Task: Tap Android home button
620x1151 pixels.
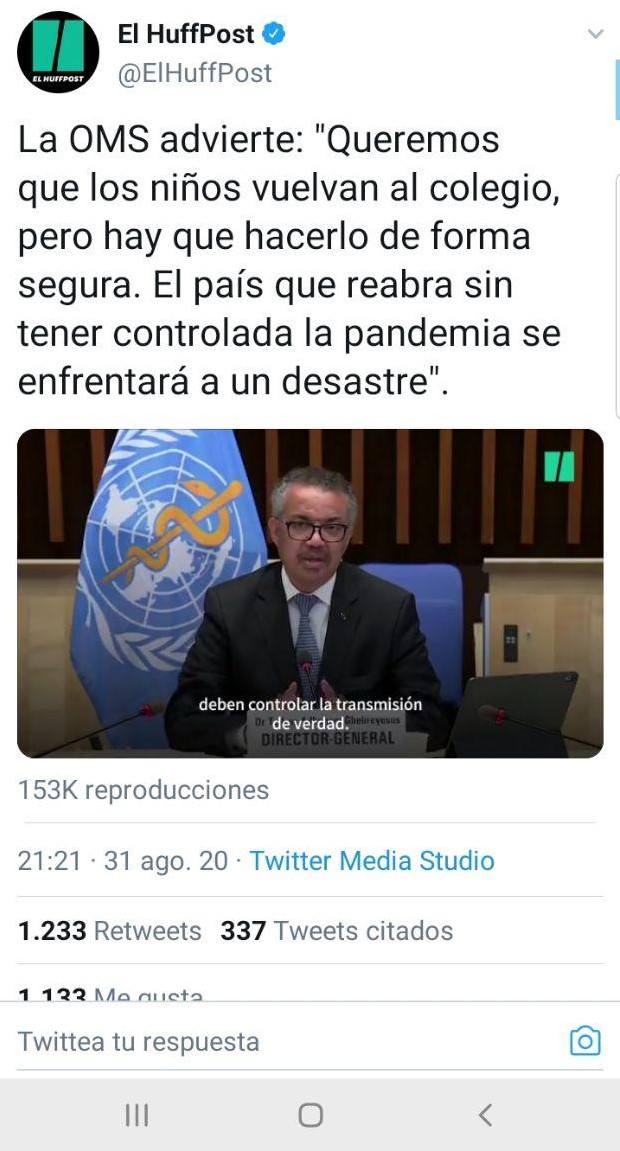Action: 310,1115
